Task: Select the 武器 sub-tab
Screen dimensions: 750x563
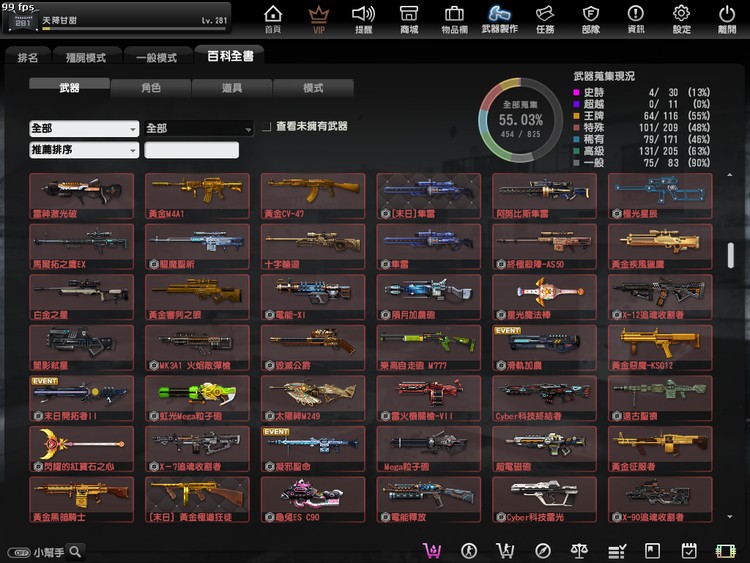Action: click(x=69, y=88)
